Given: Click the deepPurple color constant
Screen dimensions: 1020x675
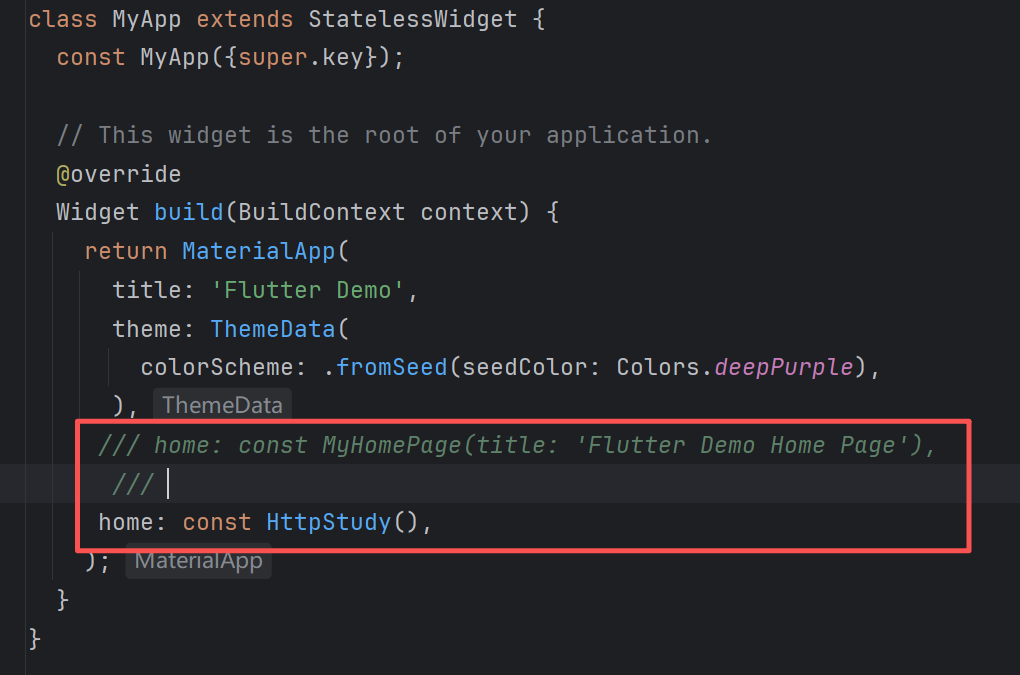Looking at the screenshot, I should click(784, 367).
